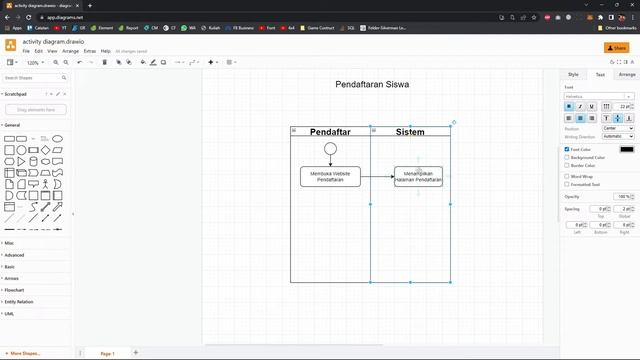The image size is (640, 360).
Task: Pick the bidirectional thick arrow shape
Action: click(45, 207)
